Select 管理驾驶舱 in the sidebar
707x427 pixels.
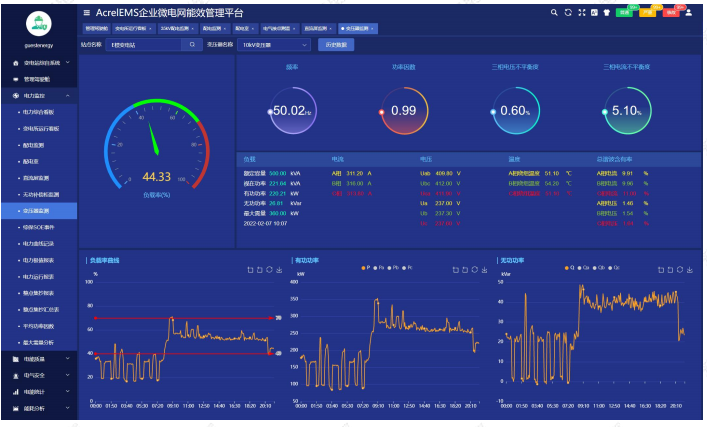click(x=39, y=79)
